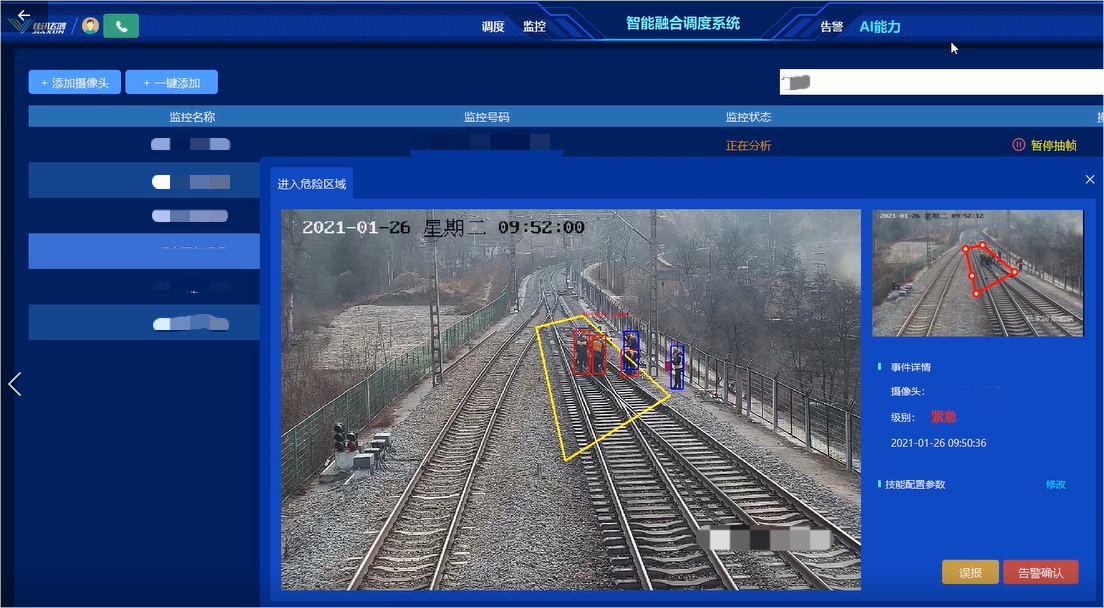Click the 监控名称 column header
The width and height of the screenshot is (1104, 608).
tap(192, 117)
